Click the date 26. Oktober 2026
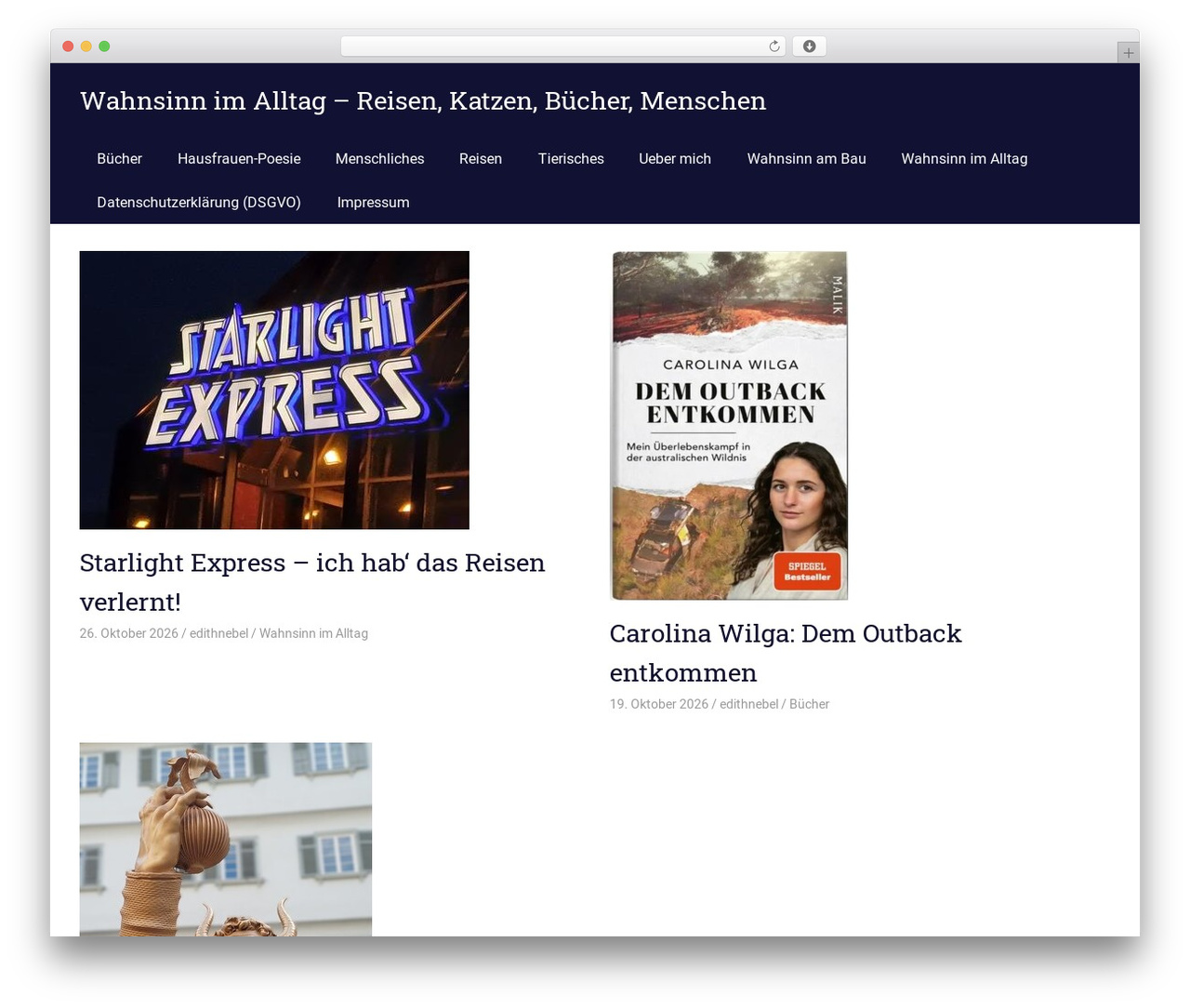 coord(129,633)
